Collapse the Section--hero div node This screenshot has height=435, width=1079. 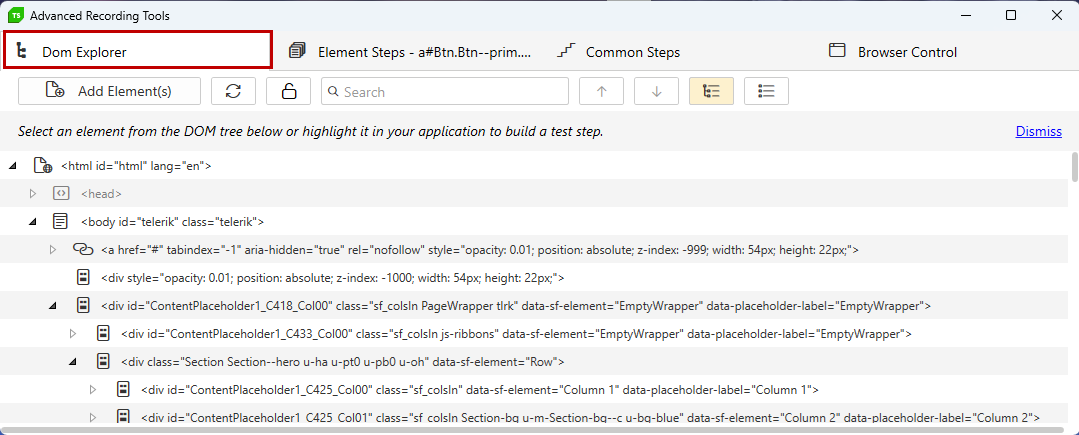73,361
